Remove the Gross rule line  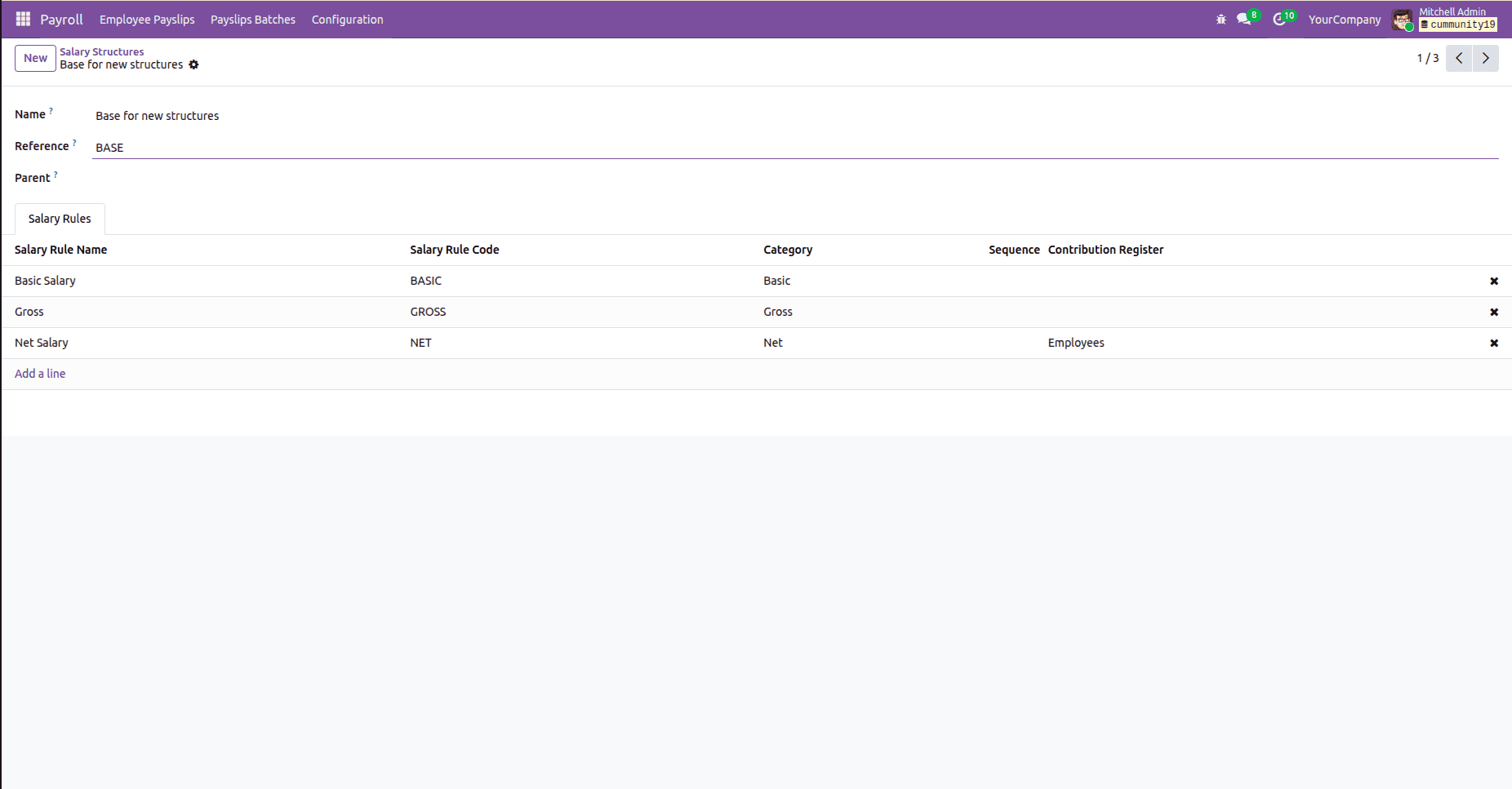click(x=1494, y=312)
